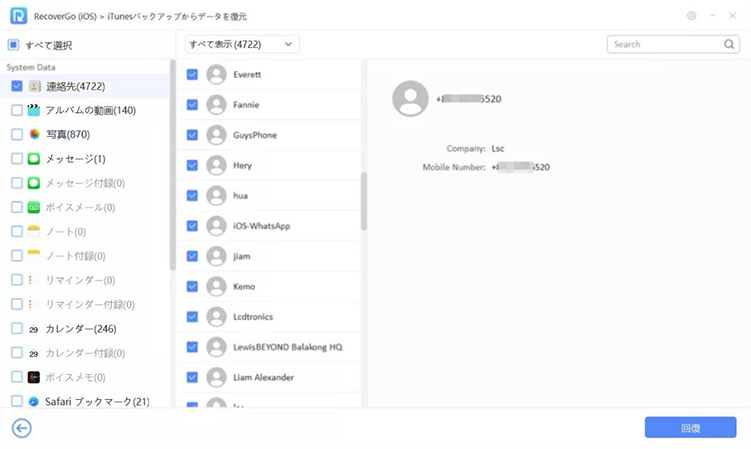Click the calendar attachments (カレンダー付録) icon

[34, 353]
